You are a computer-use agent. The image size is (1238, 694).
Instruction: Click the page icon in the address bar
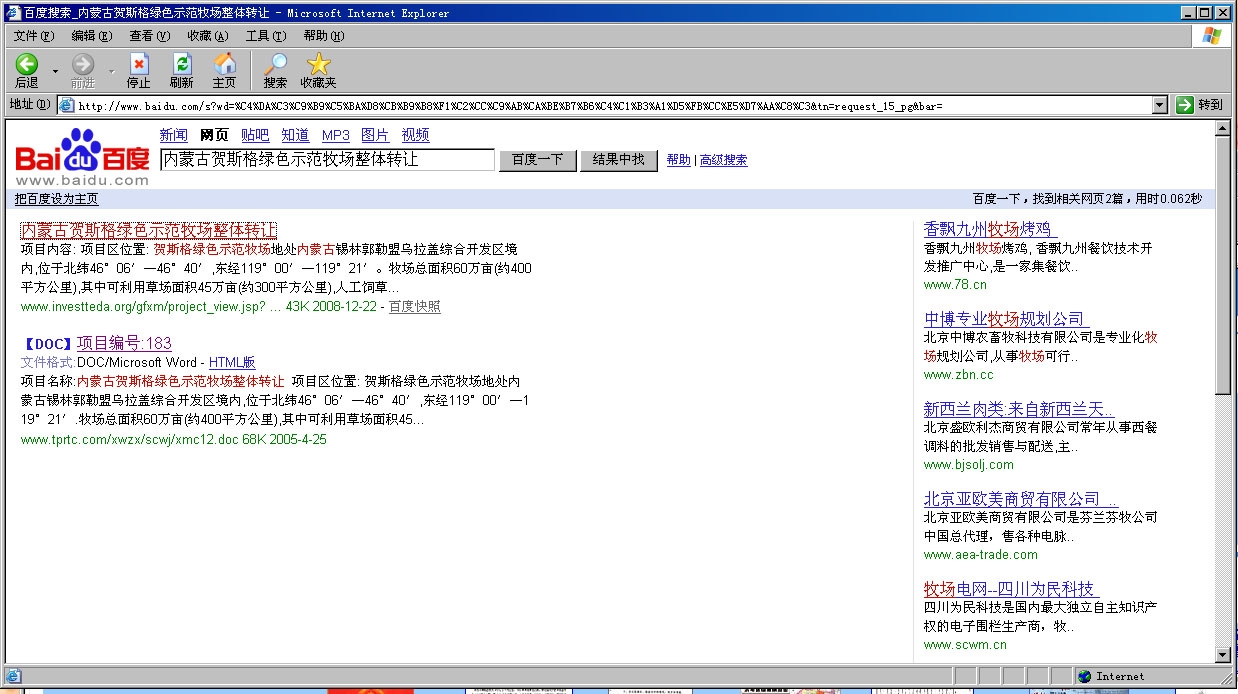coord(67,105)
